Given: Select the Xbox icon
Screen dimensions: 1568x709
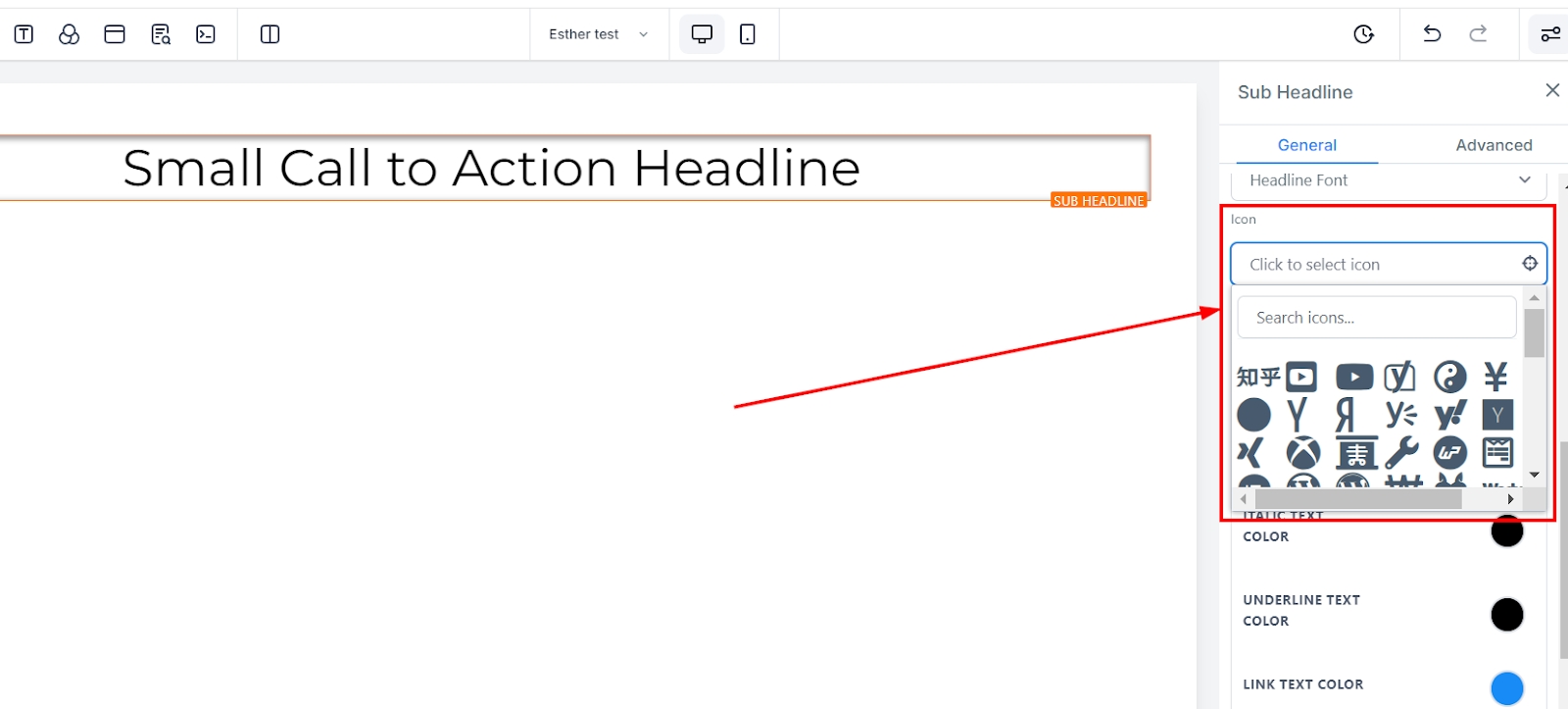Looking at the screenshot, I should pyautogui.click(x=1303, y=453).
